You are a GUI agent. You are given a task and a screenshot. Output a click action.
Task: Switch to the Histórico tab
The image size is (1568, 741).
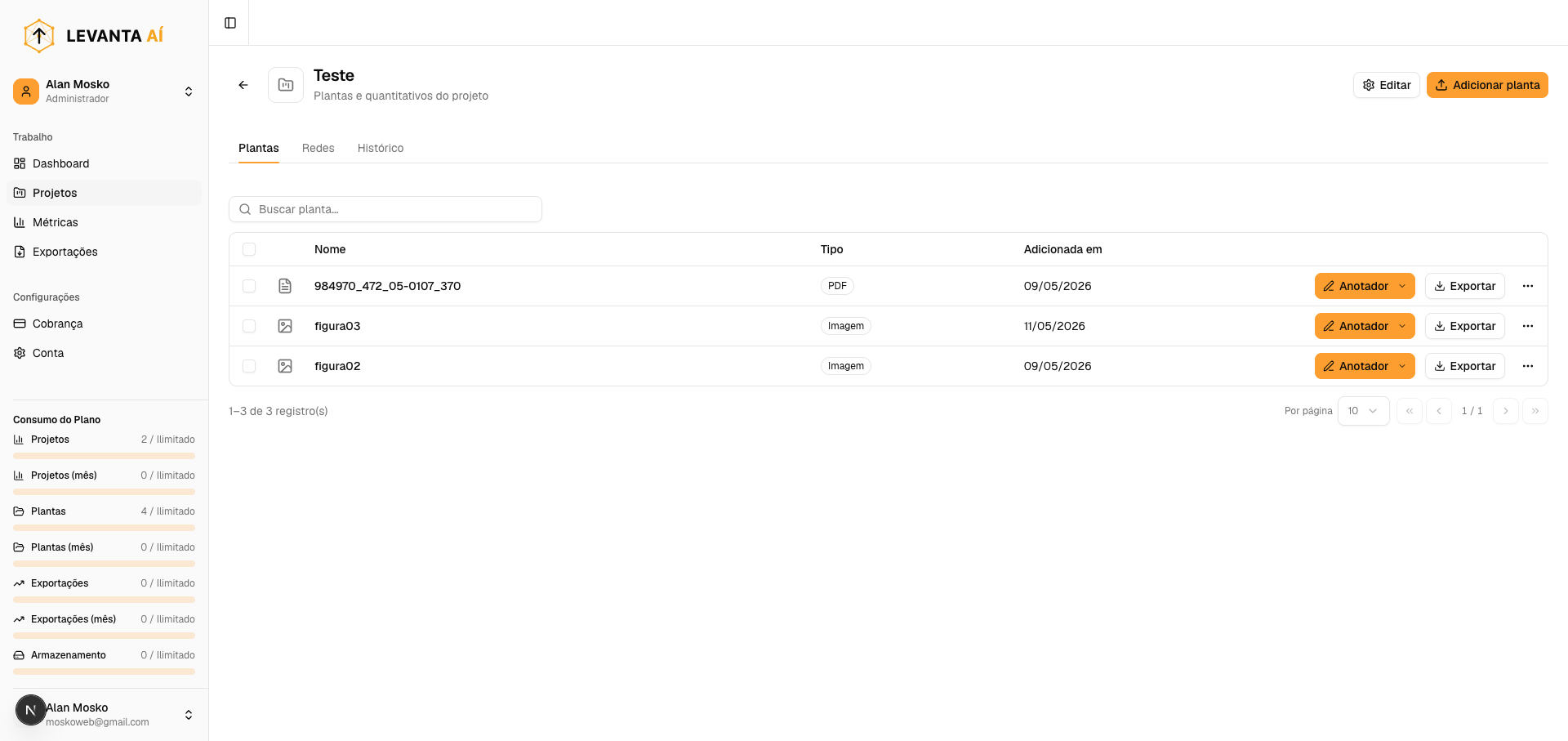pos(381,148)
